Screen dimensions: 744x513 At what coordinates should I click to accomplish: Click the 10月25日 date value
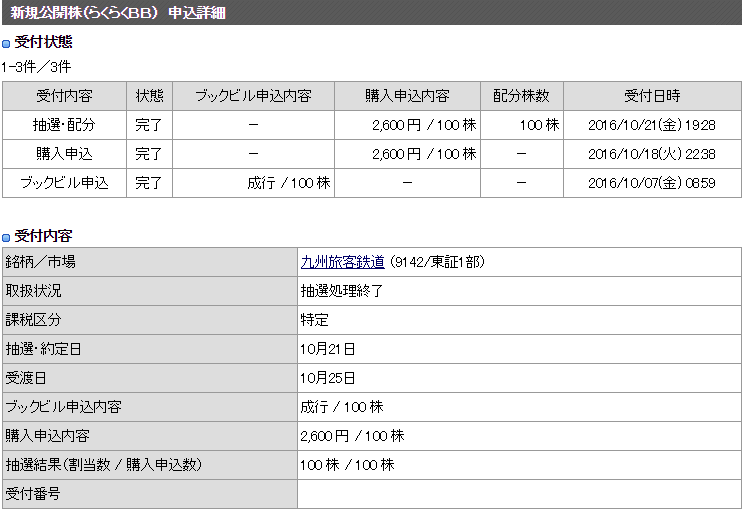click(327, 378)
